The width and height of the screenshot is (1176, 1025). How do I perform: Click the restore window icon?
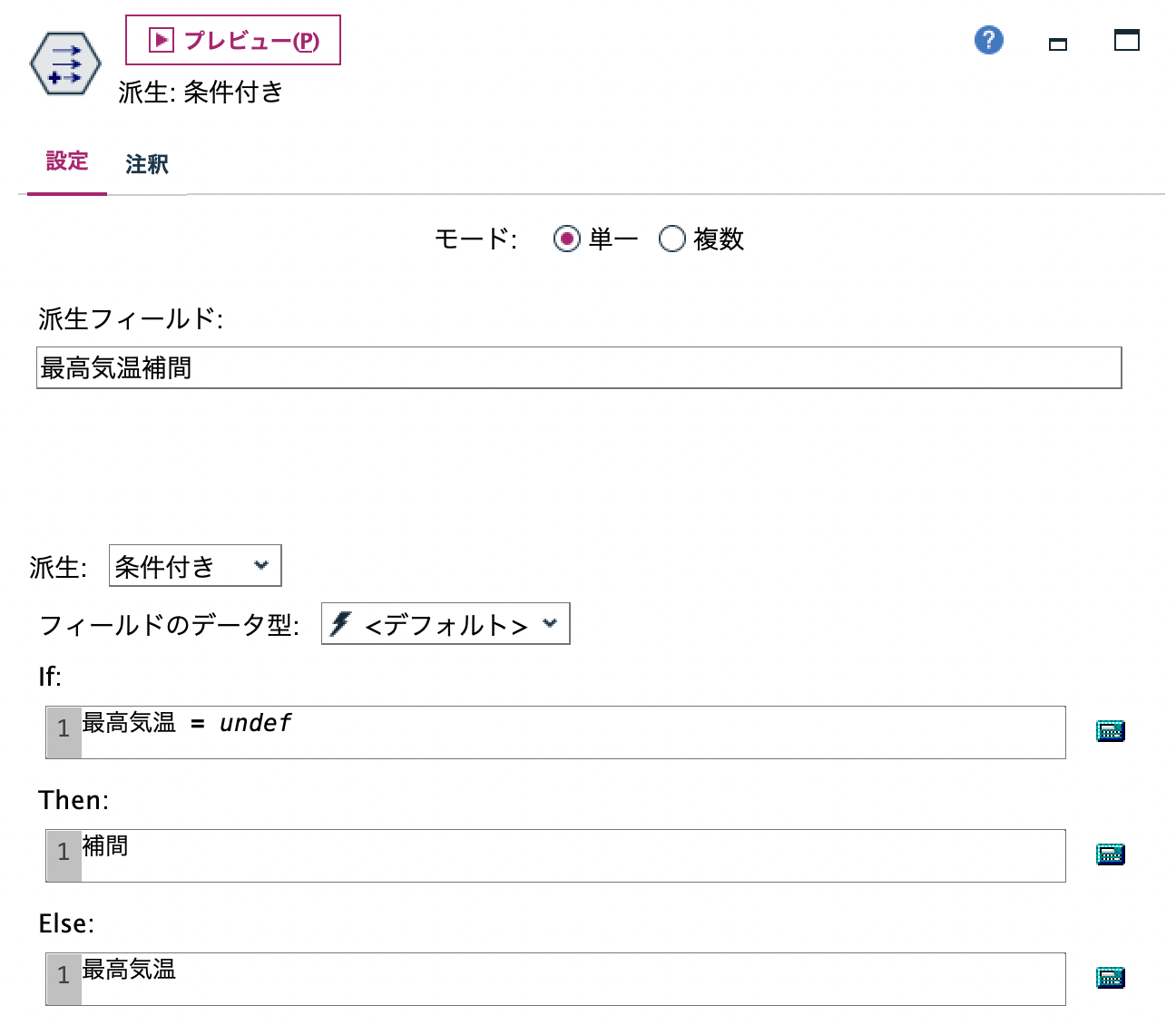click(1125, 40)
